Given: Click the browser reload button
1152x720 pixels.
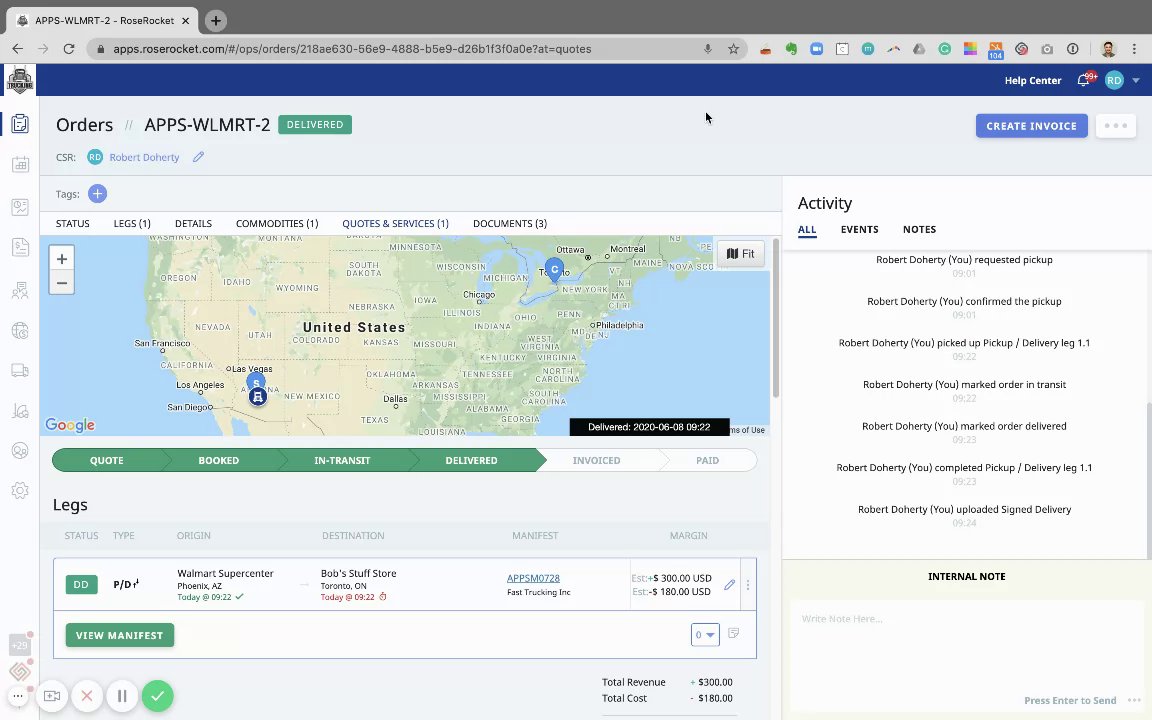Looking at the screenshot, I should [69, 49].
